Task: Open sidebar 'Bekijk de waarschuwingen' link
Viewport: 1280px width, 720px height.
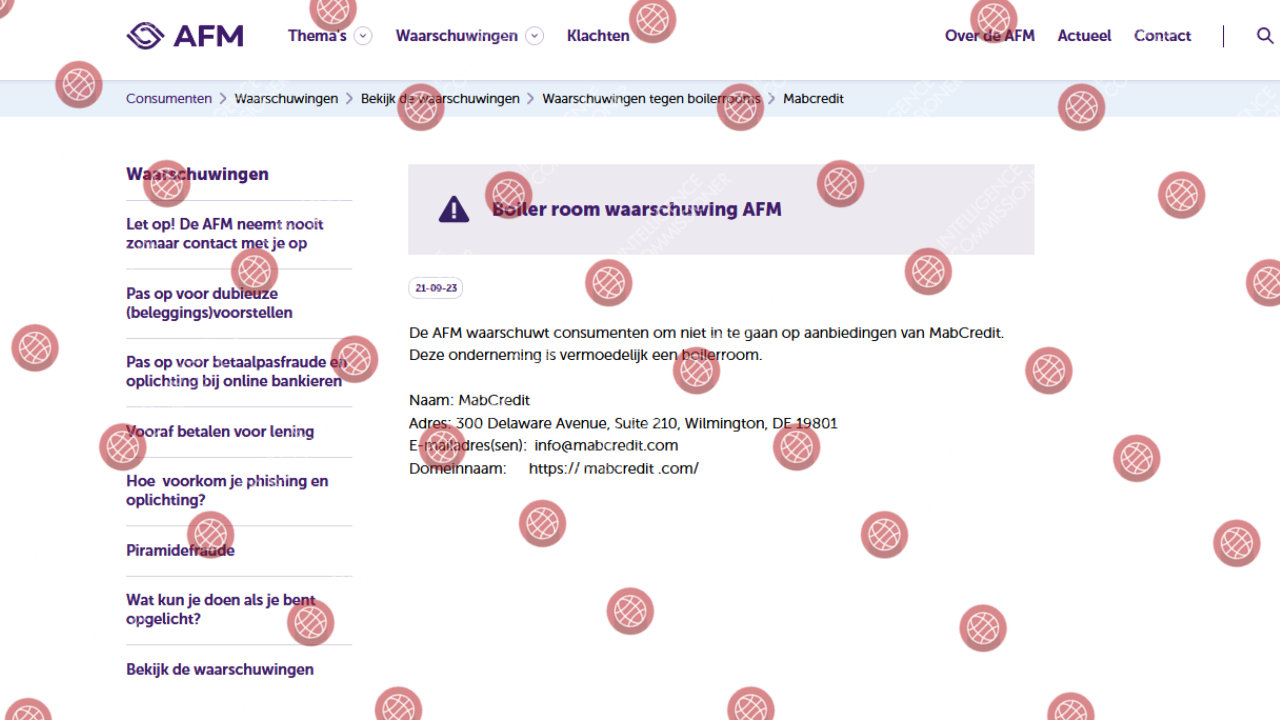Action: point(220,670)
